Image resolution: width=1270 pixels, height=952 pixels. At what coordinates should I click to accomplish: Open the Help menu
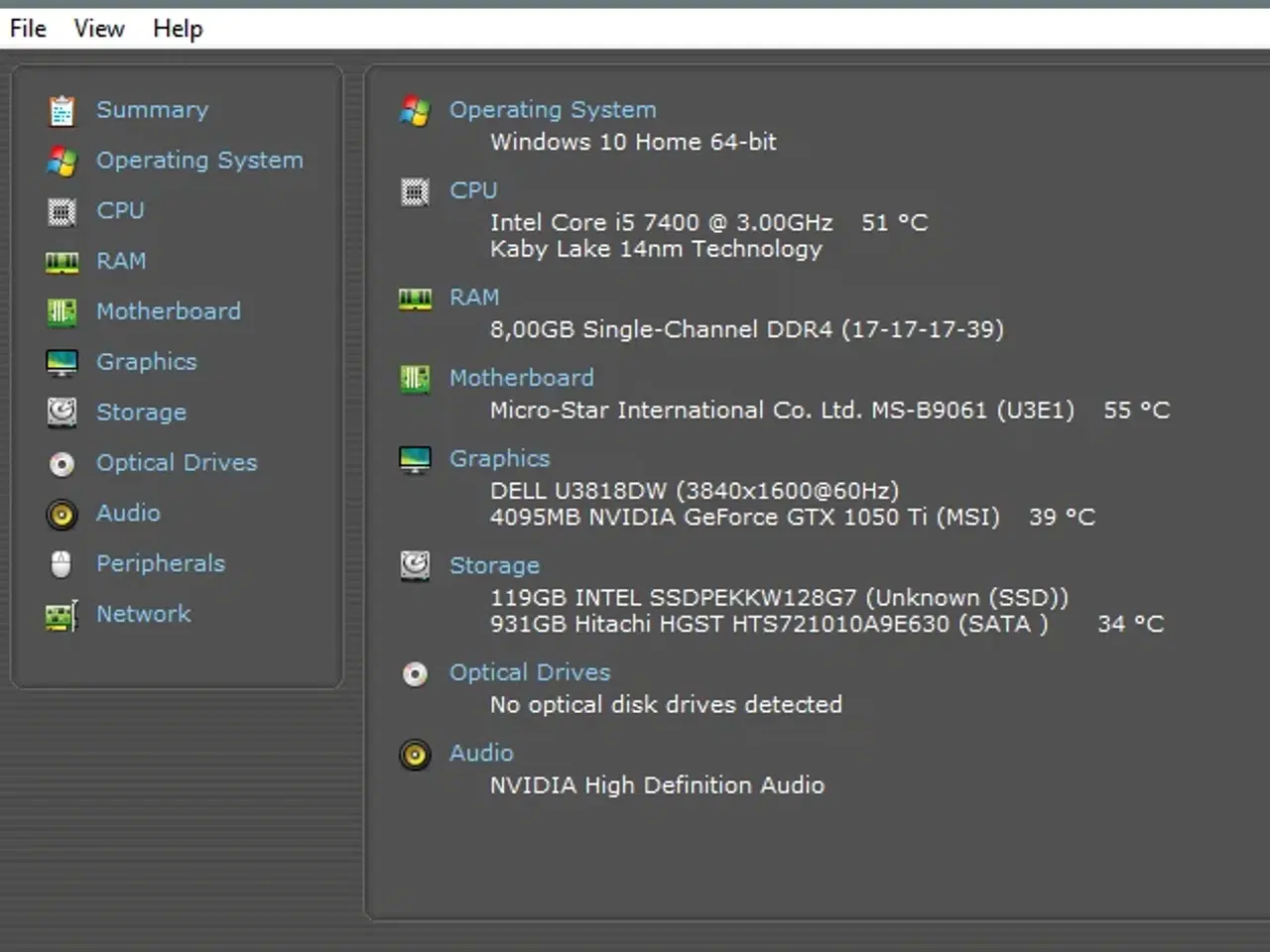click(x=178, y=29)
